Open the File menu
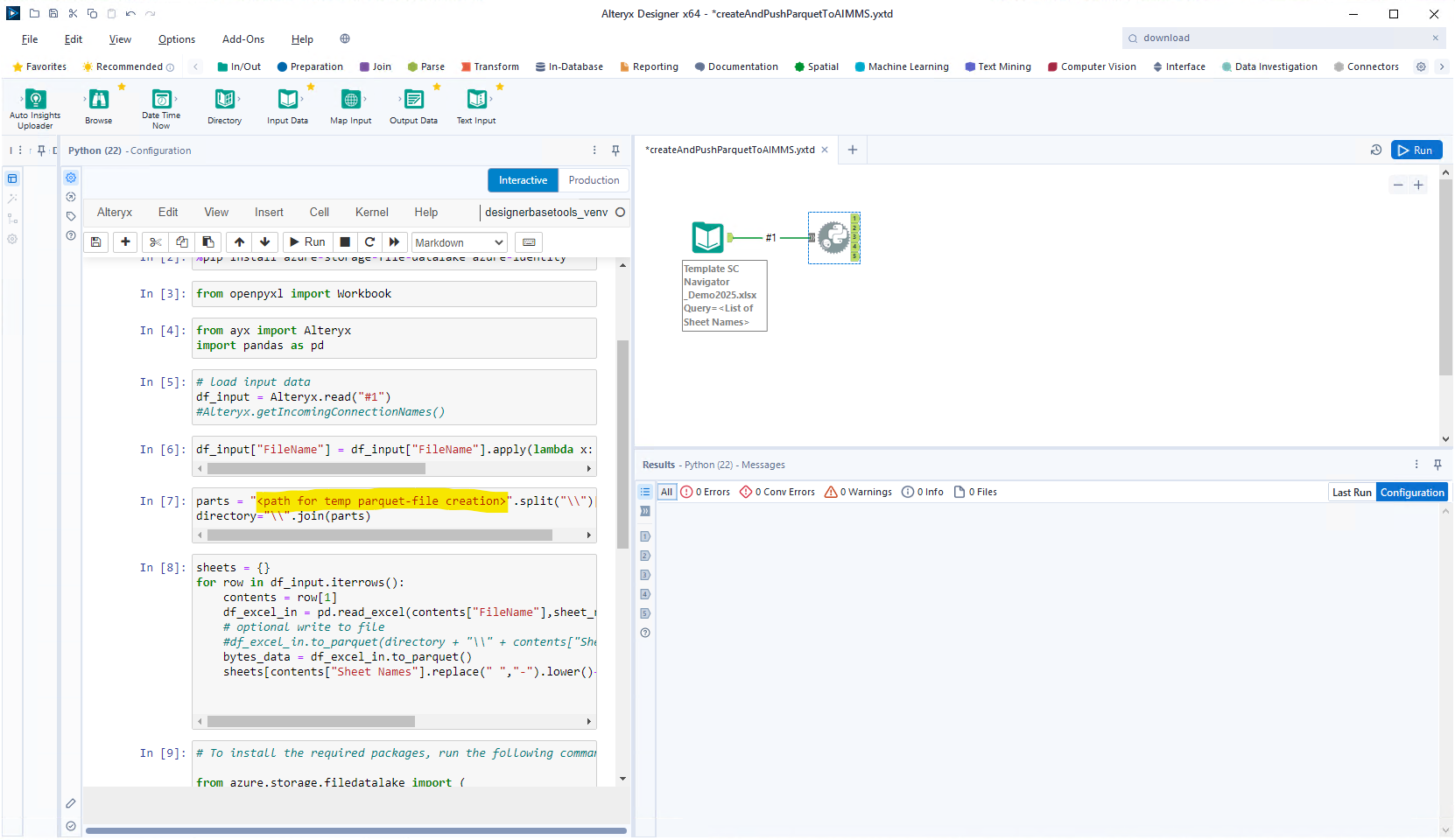Viewport: 1455px width, 840px height. tap(30, 39)
